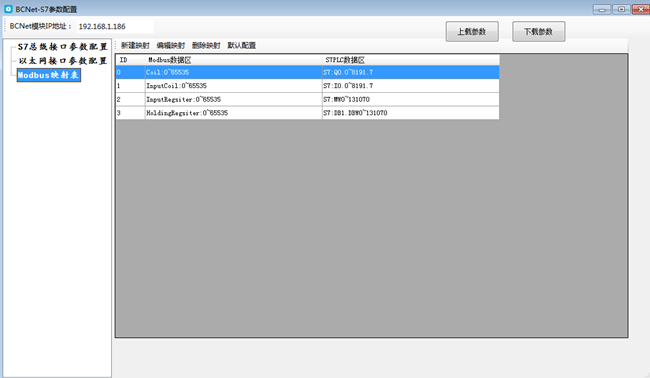650x378 pixels.
Task: Click the Modbus数据区 column header
Action: [x=234, y=60]
